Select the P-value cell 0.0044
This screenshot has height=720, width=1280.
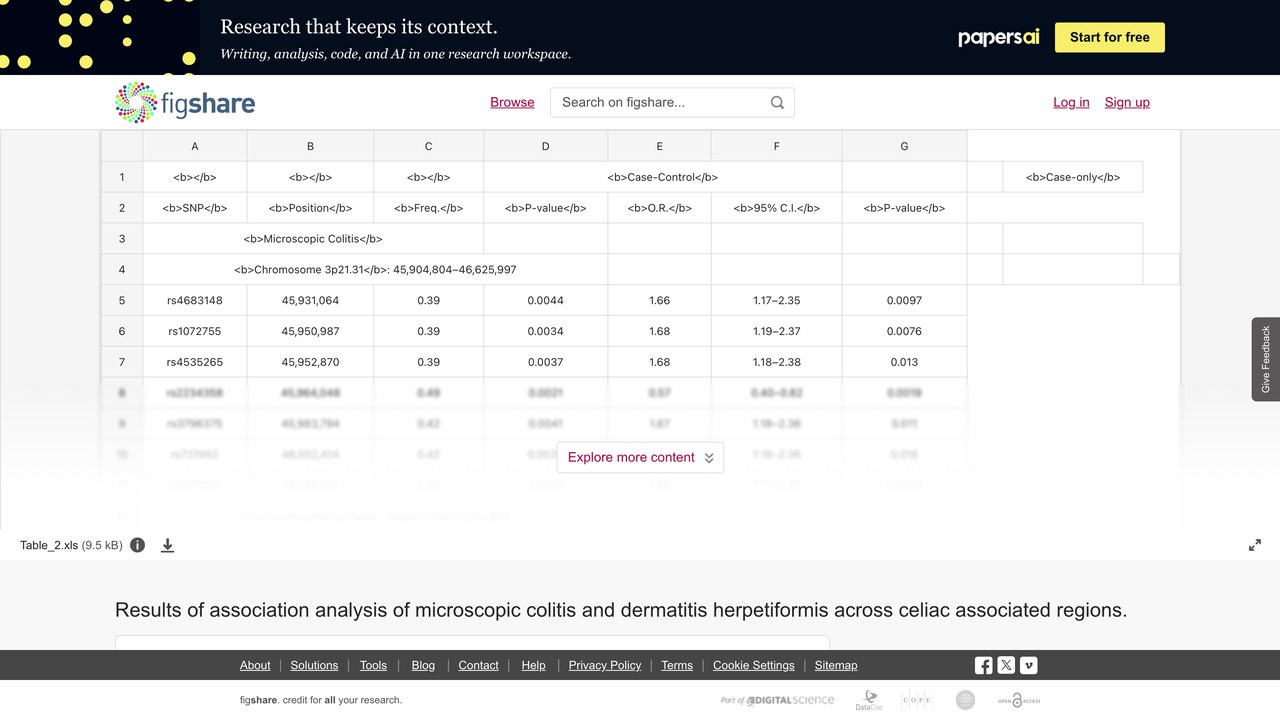click(x=545, y=300)
